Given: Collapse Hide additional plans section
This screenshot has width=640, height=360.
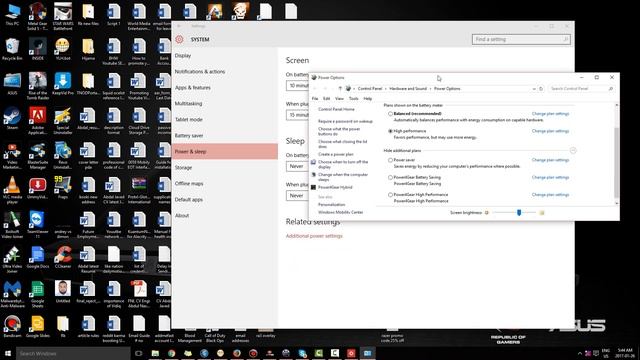Looking at the screenshot, I should 573,151.
